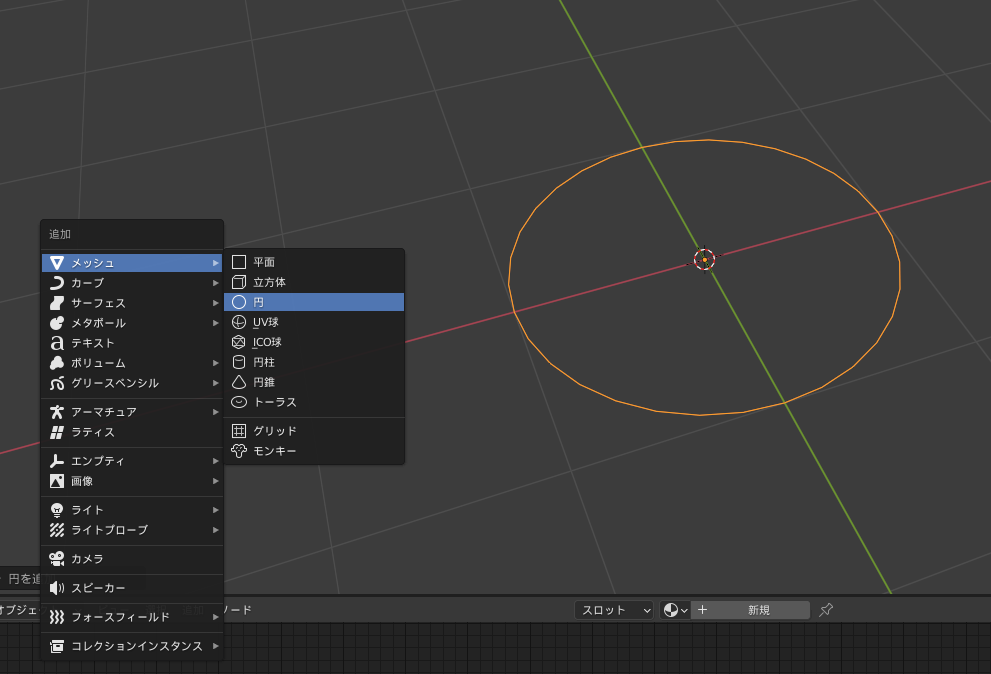Add a テキスト (Text) object

131,343
